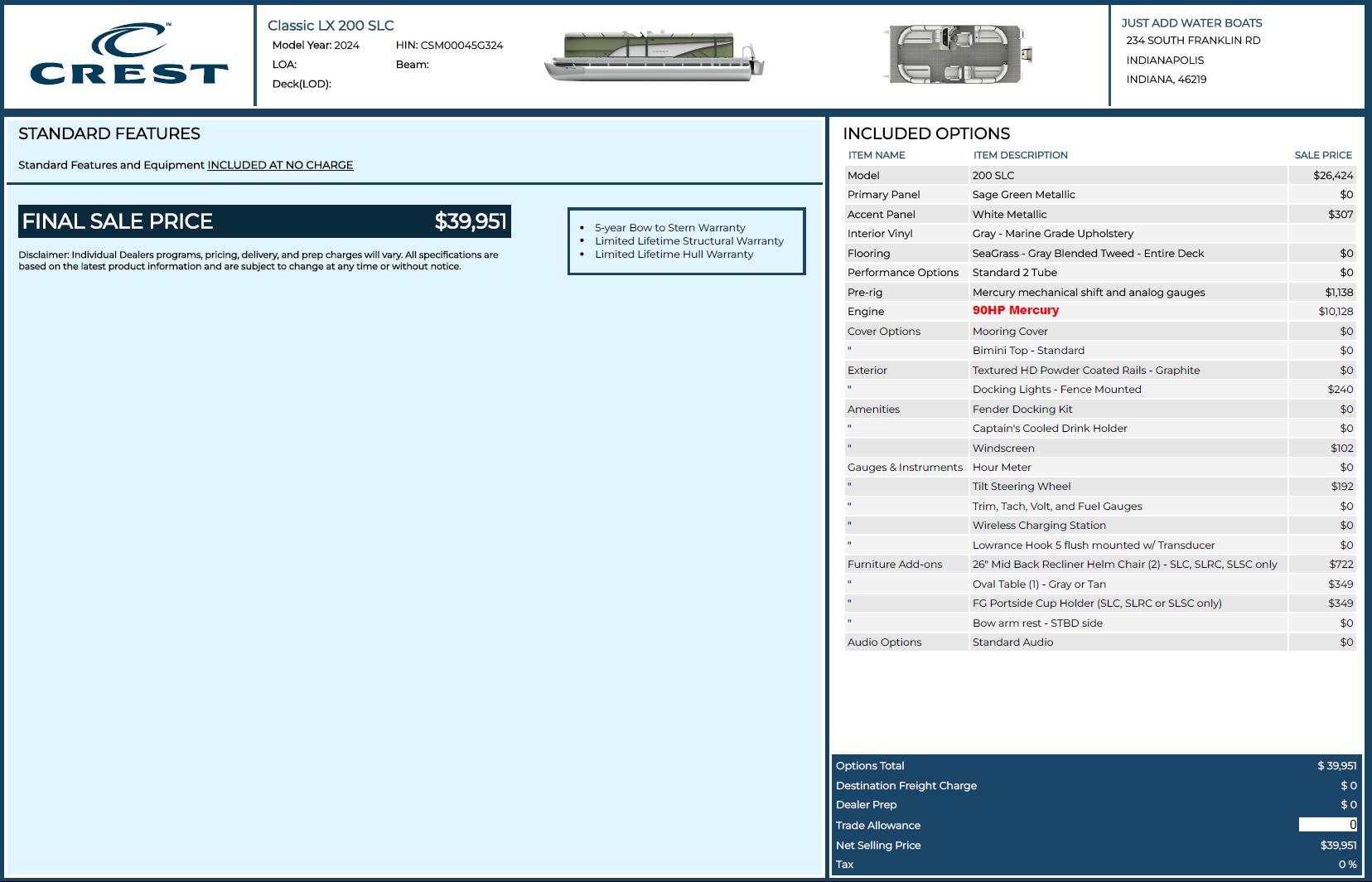
Task: Click the Options Total summary row
Action: tap(1096, 766)
